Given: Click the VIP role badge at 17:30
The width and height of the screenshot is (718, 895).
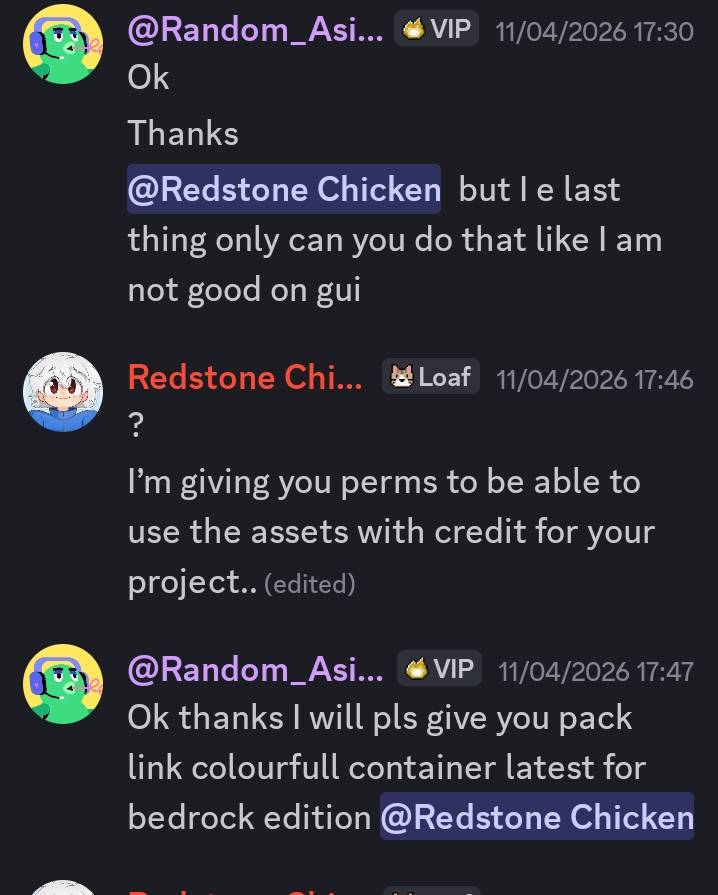Looking at the screenshot, I should point(436,29).
